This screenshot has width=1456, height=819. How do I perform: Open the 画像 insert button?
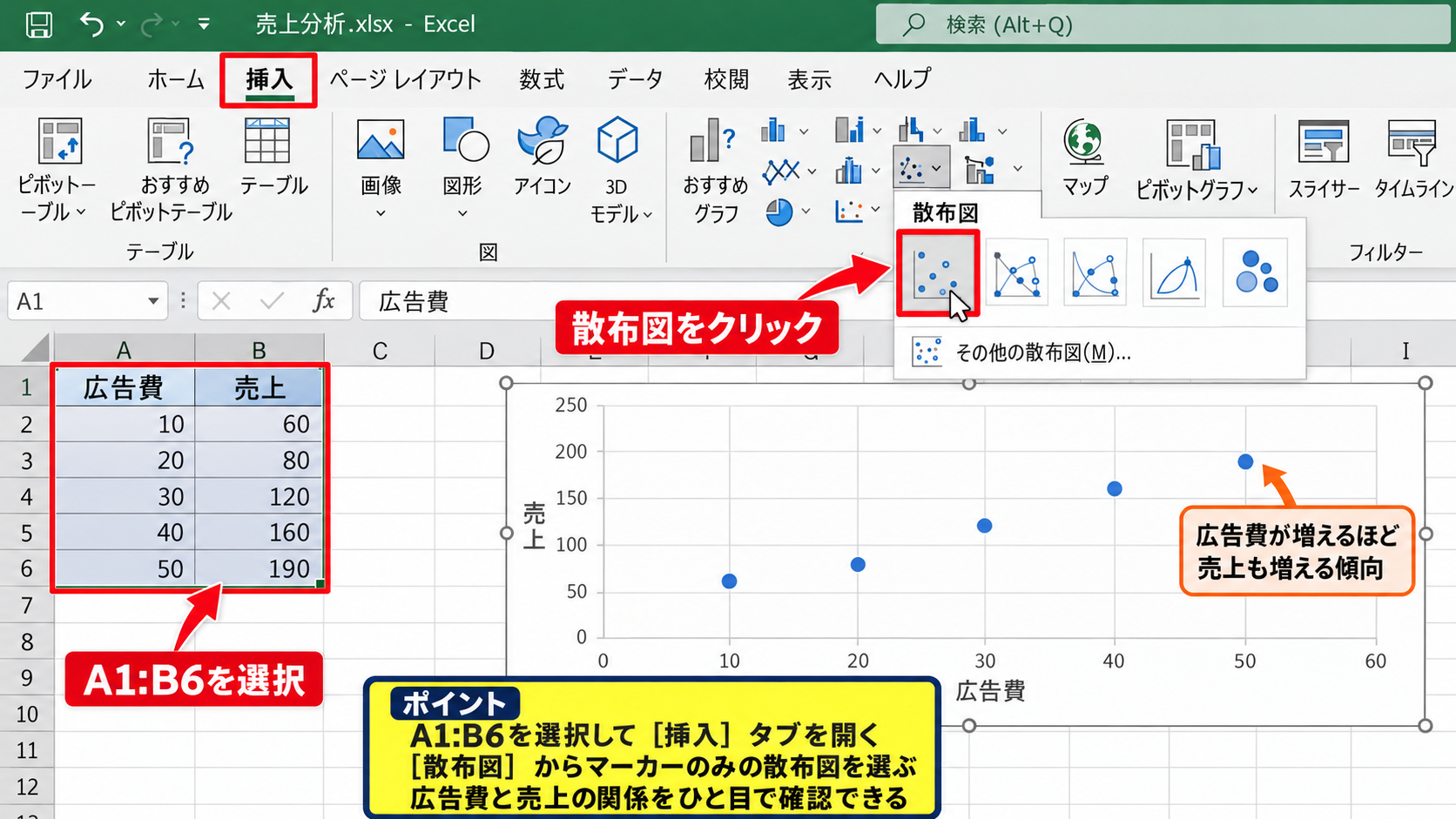381,140
